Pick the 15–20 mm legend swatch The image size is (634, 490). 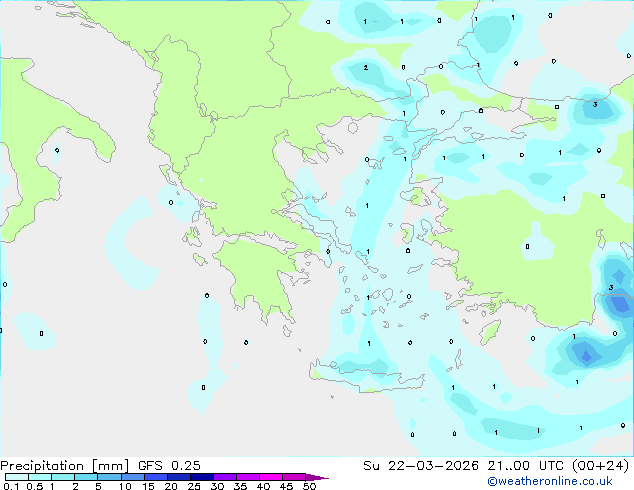coord(156,477)
